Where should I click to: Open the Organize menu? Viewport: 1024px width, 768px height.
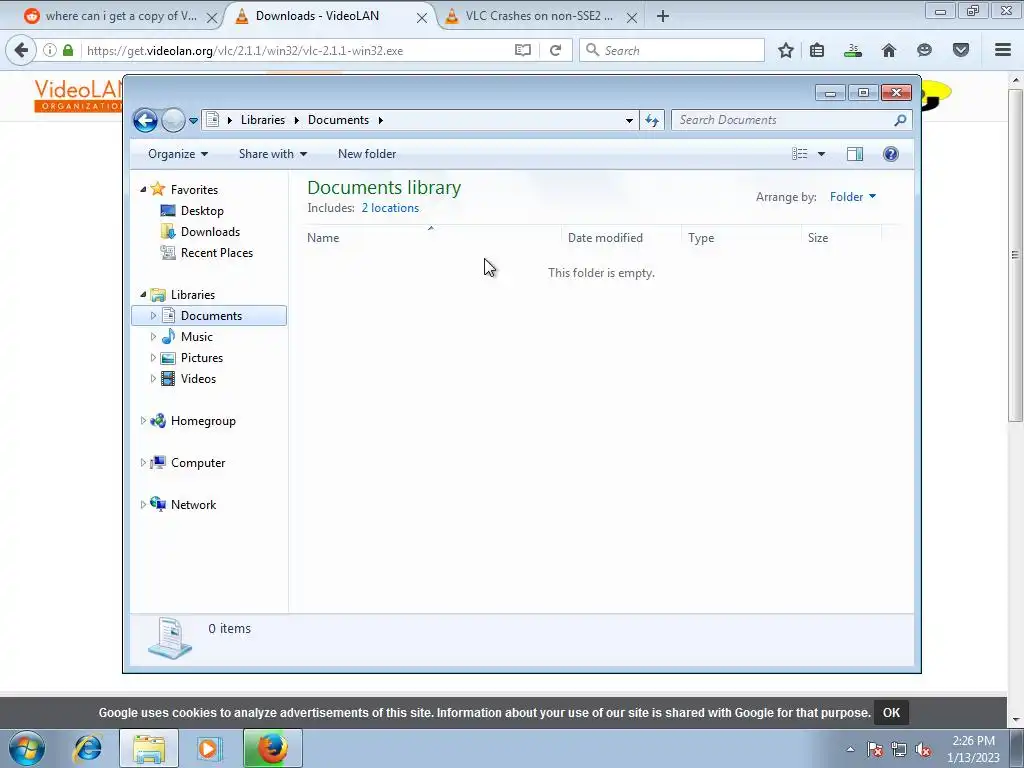(x=178, y=154)
